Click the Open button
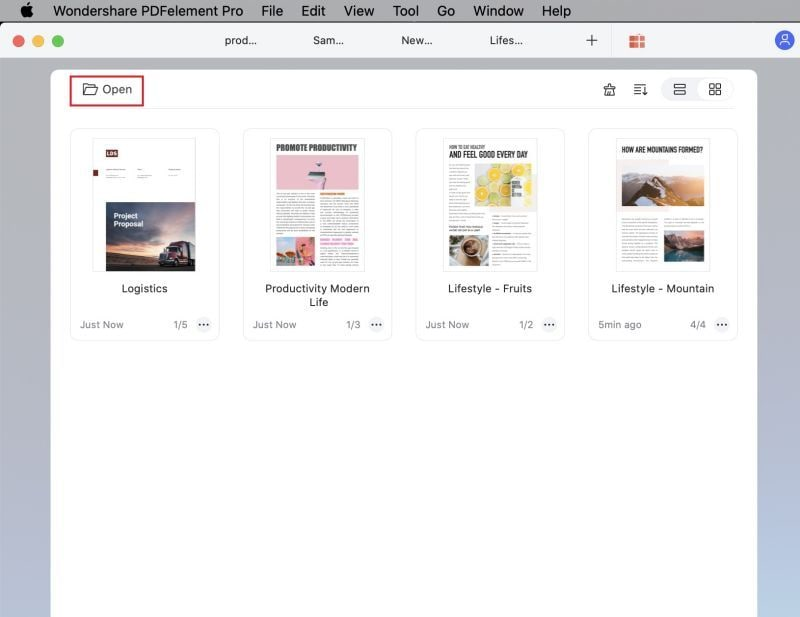This screenshot has width=800, height=617. click(x=106, y=89)
